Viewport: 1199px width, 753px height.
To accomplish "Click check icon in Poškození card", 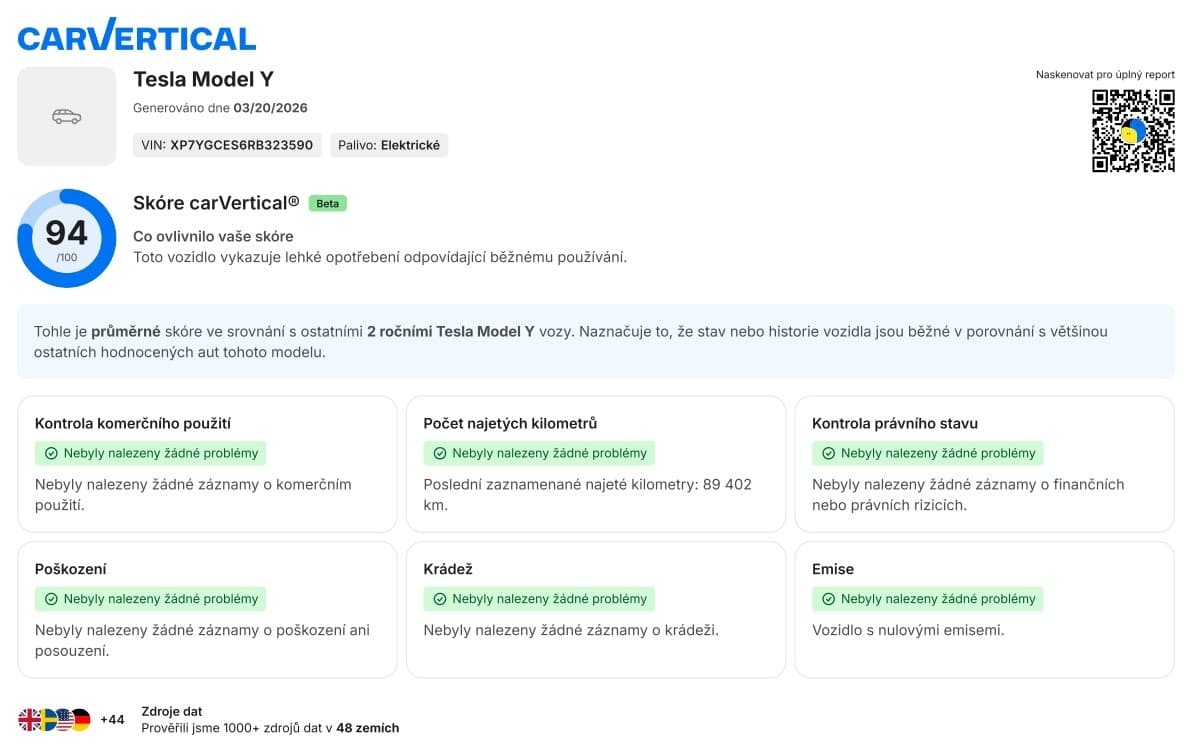I will [x=51, y=599].
